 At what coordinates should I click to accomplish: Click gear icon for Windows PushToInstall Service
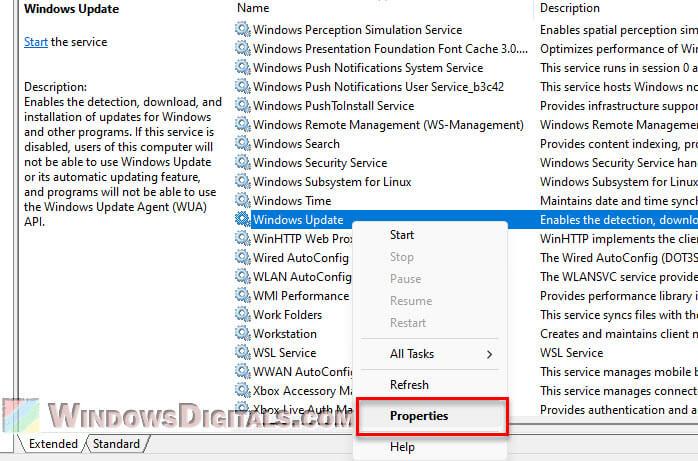(243, 105)
